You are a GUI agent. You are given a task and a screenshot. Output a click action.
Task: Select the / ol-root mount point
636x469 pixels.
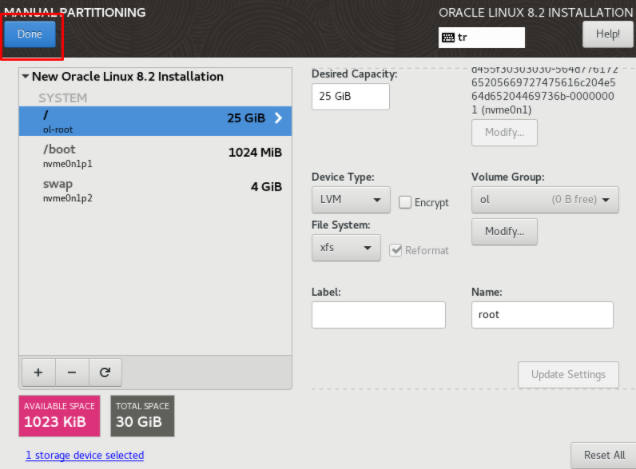pyautogui.click(x=155, y=121)
